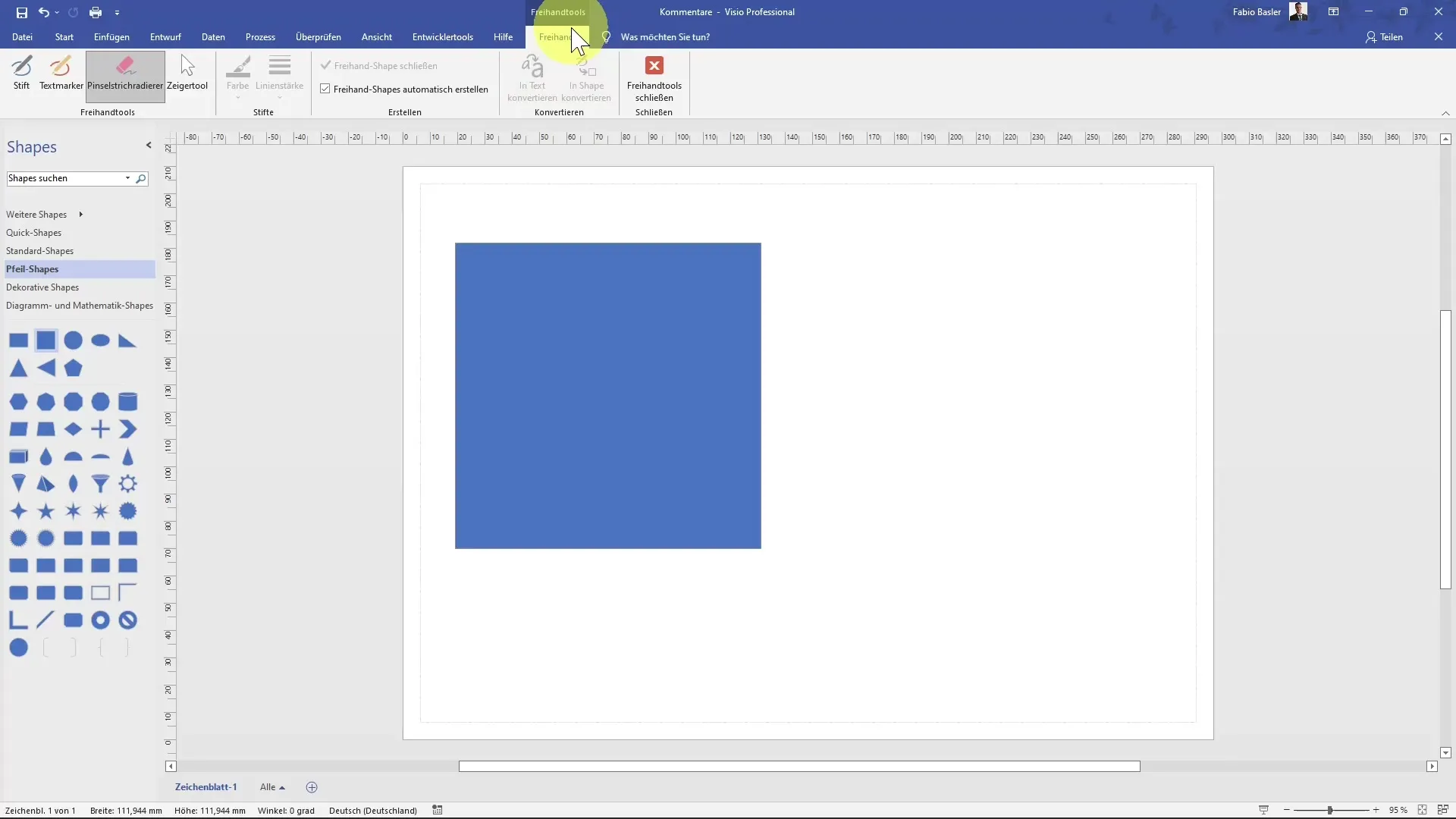Open the Überprüfen tab
Screen dimensions: 1456x819
[318, 36]
